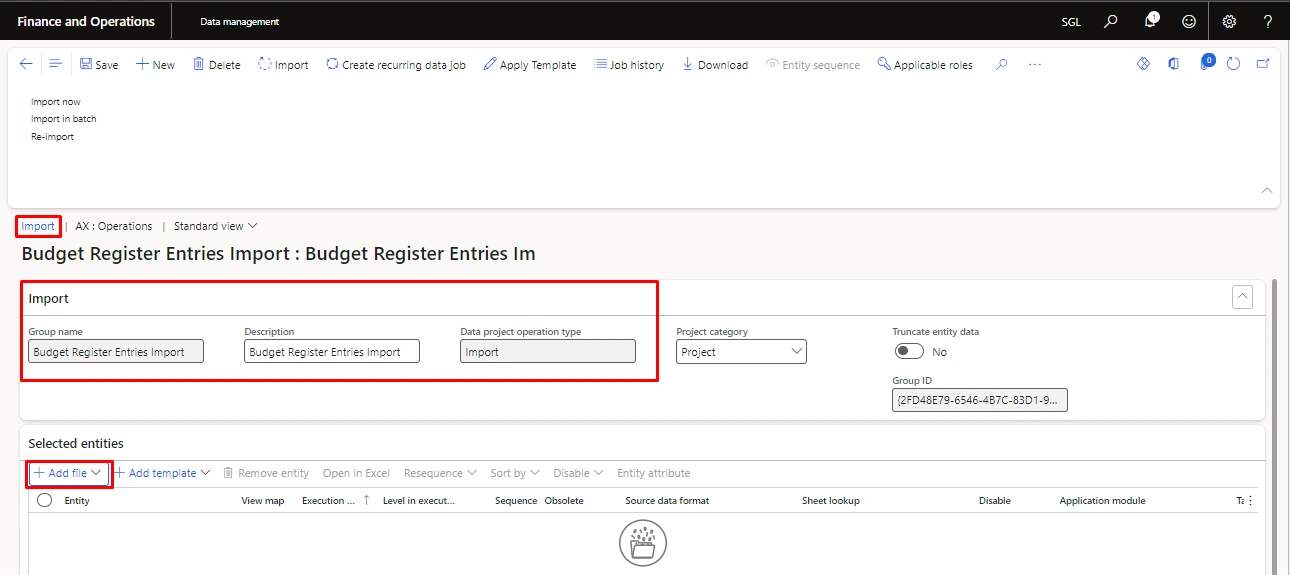
Task: Click the Group ID field
Action: (x=980, y=400)
